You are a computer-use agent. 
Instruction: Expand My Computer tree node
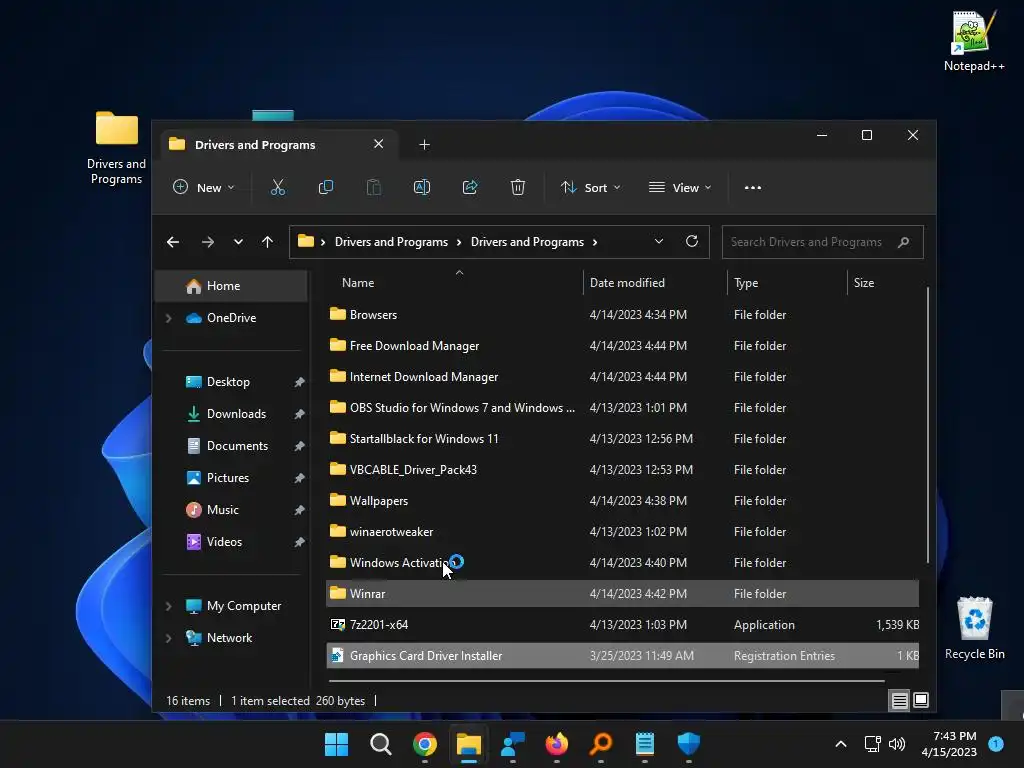[x=168, y=606]
